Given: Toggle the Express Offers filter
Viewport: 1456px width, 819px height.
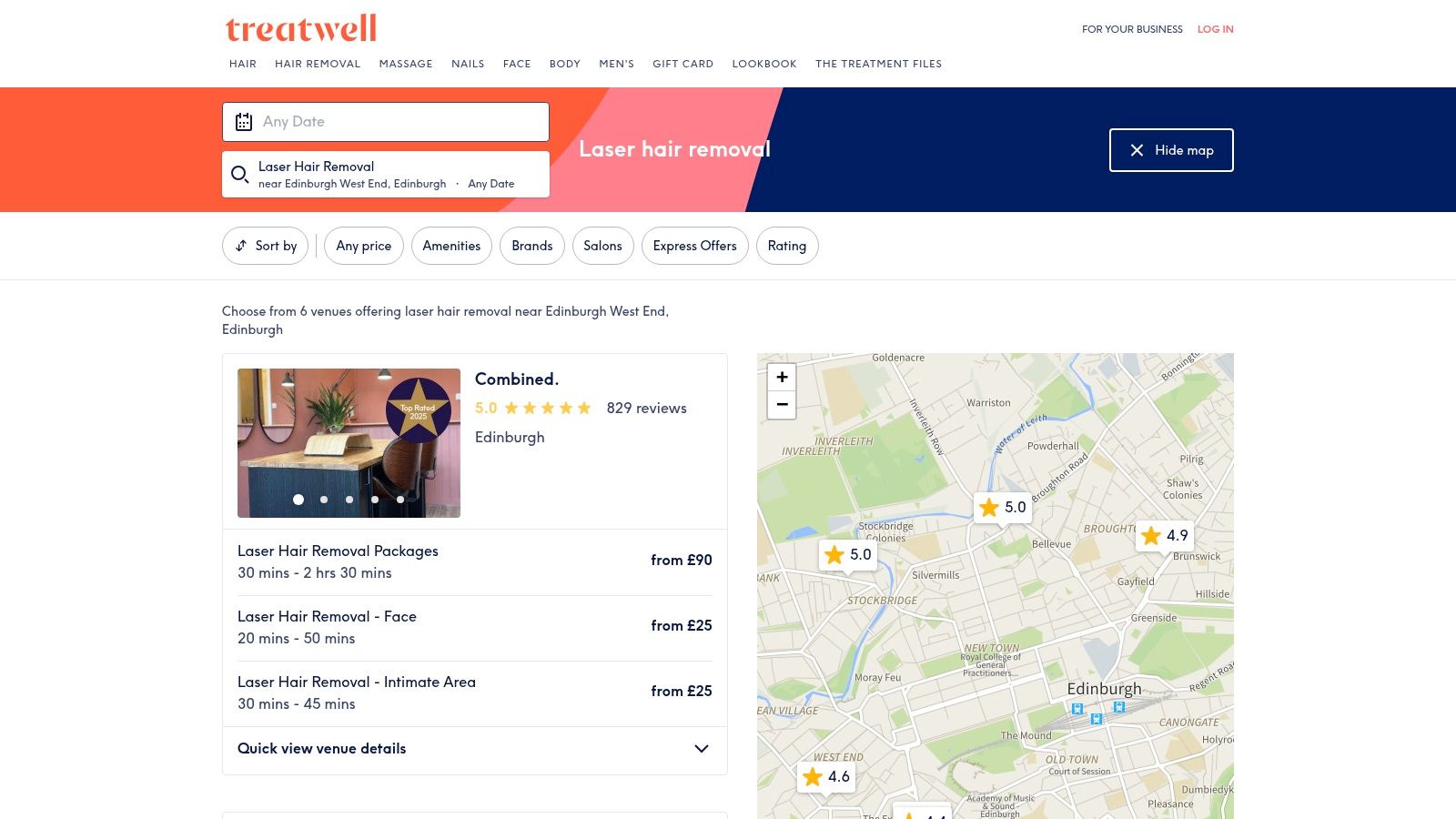Looking at the screenshot, I should tap(694, 246).
